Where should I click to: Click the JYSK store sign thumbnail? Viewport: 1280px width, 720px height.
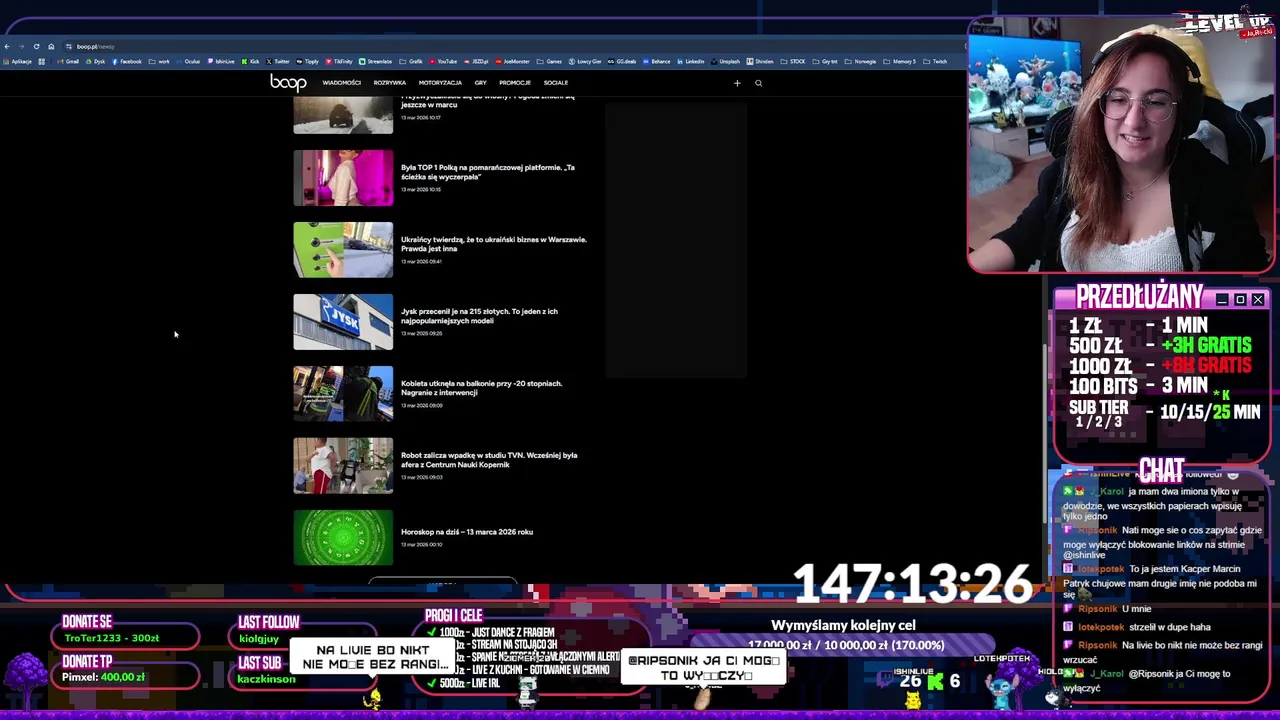pos(343,322)
